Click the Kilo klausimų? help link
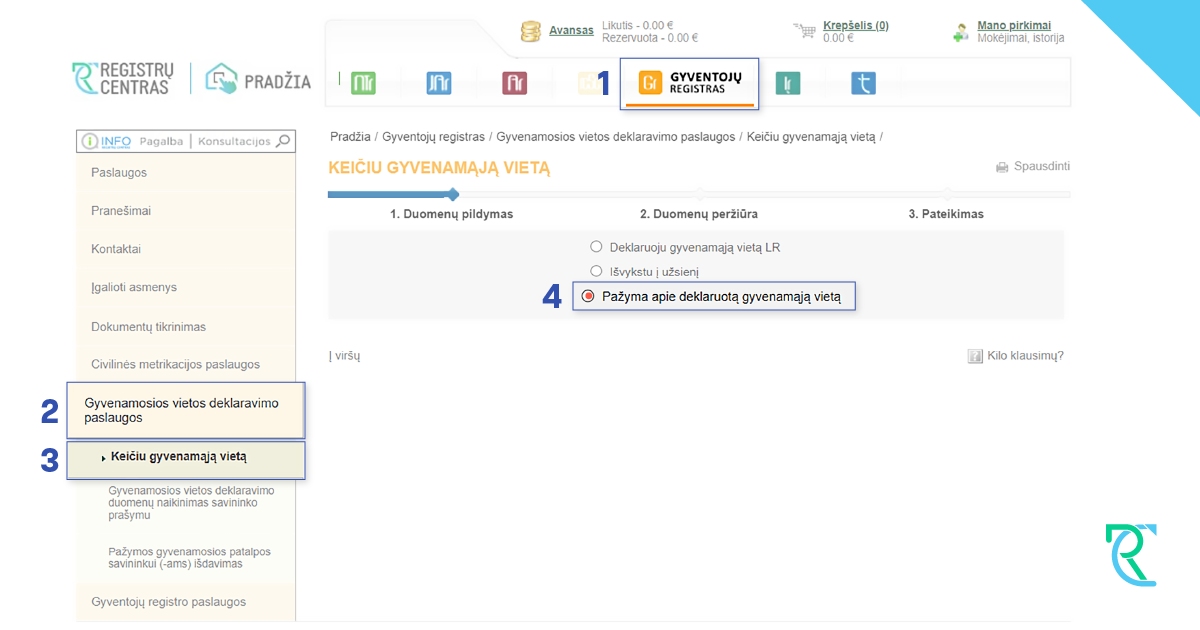The width and height of the screenshot is (1200, 630). [x=1016, y=355]
